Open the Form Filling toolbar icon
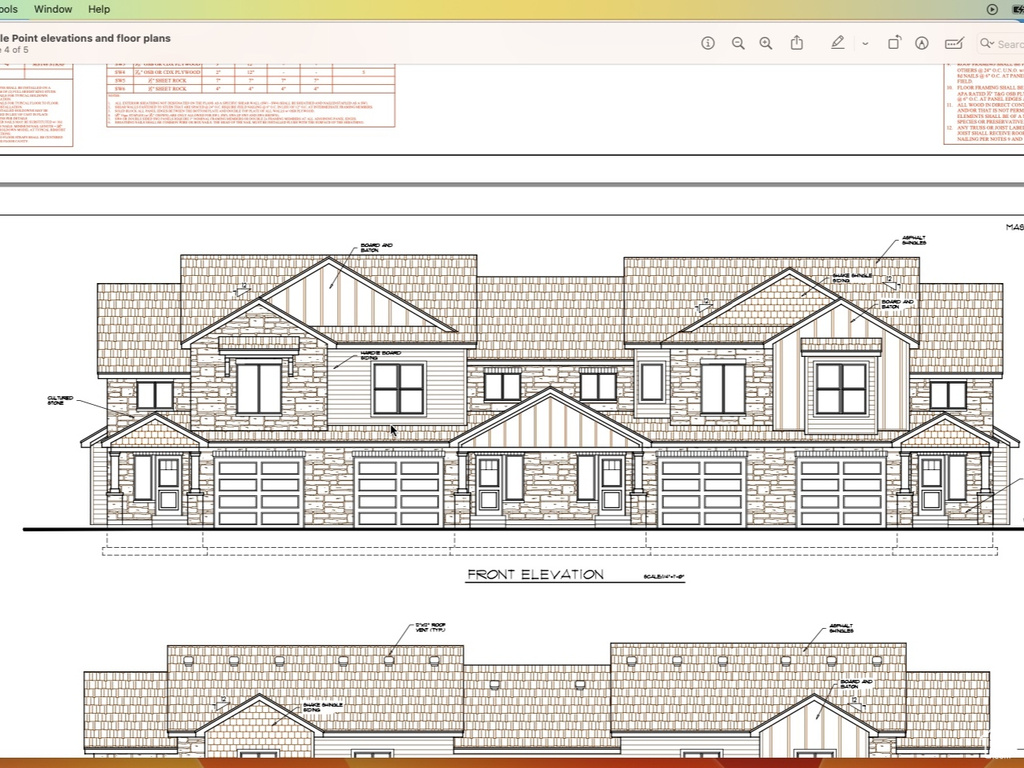This screenshot has height=768, width=1024. pos(954,43)
